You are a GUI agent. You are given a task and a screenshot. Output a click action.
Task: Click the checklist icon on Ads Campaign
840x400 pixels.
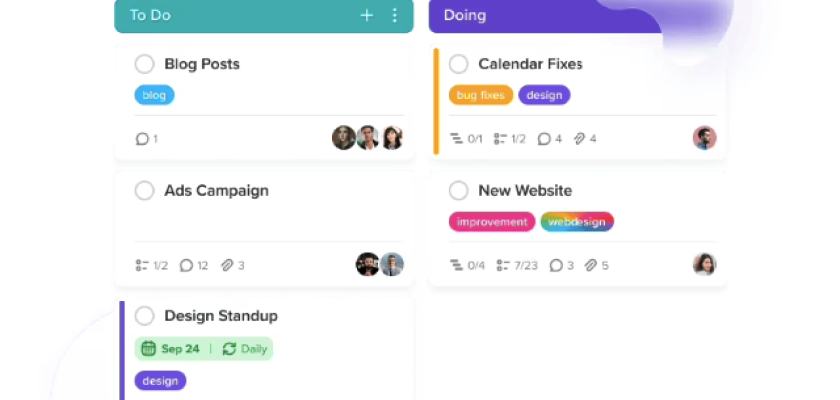142,265
